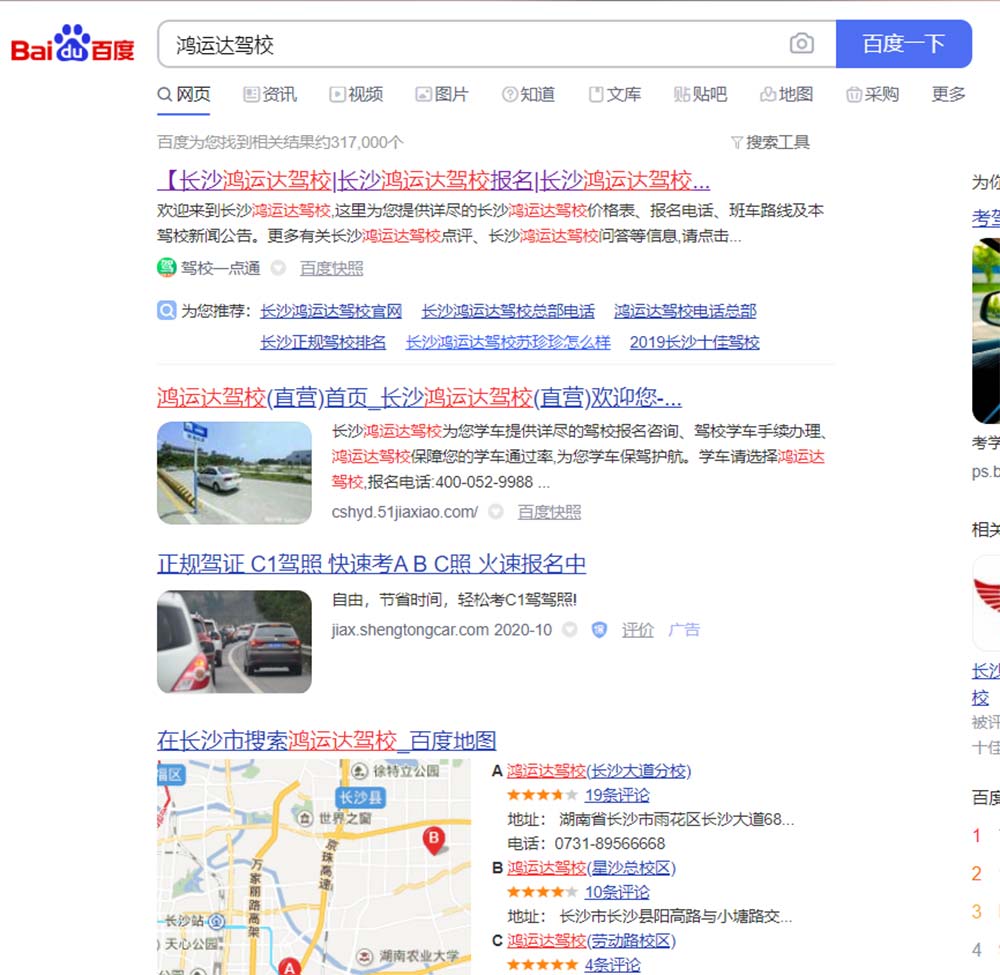Open camera image search icon

(801, 44)
